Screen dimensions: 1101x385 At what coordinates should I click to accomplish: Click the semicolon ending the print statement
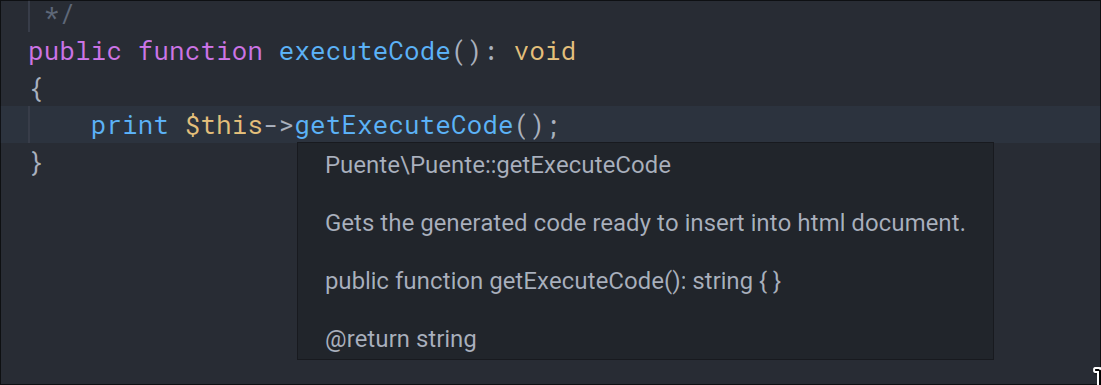pos(553,127)
